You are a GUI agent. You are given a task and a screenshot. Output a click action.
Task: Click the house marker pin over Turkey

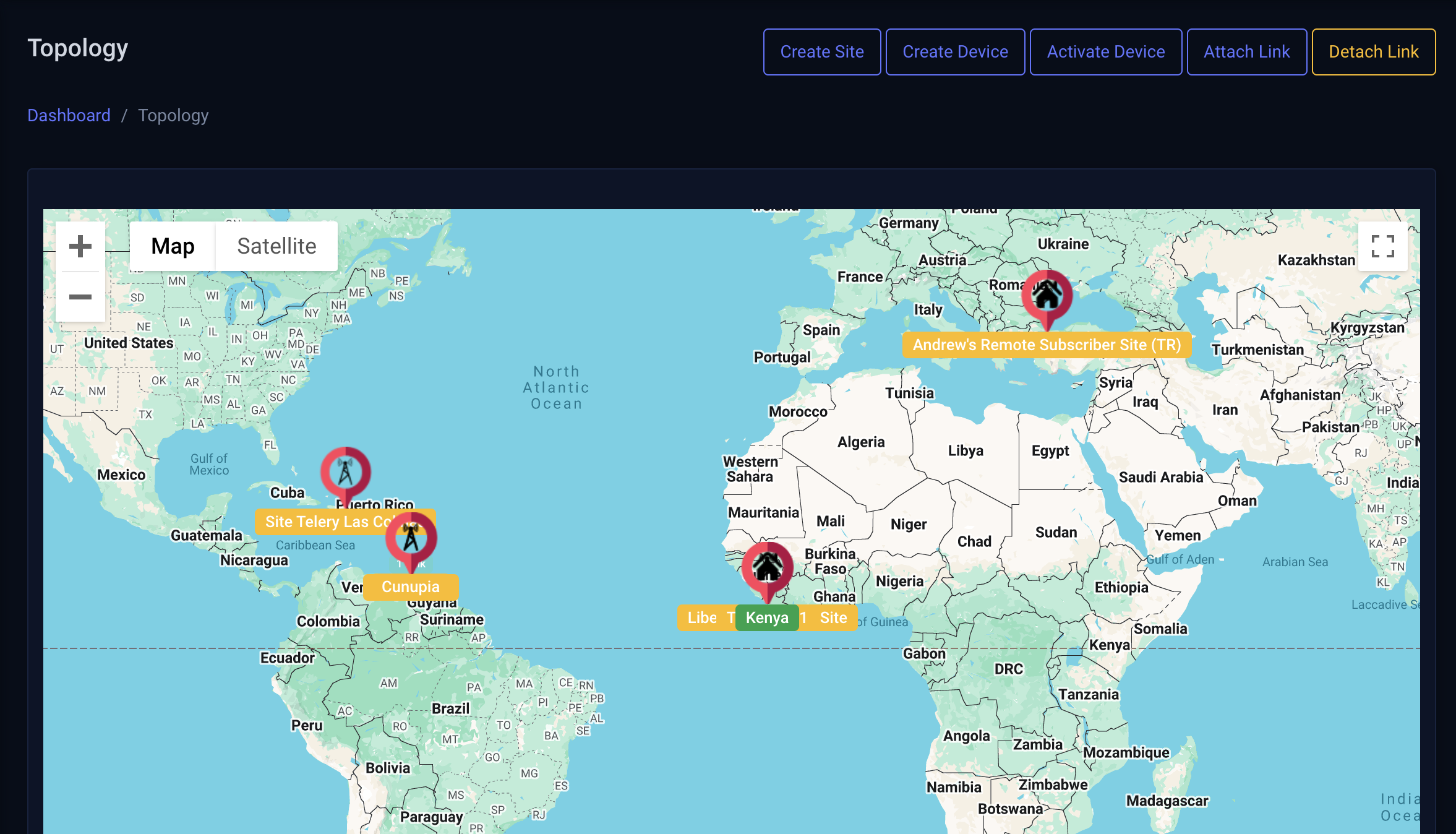coord(1047,295)
